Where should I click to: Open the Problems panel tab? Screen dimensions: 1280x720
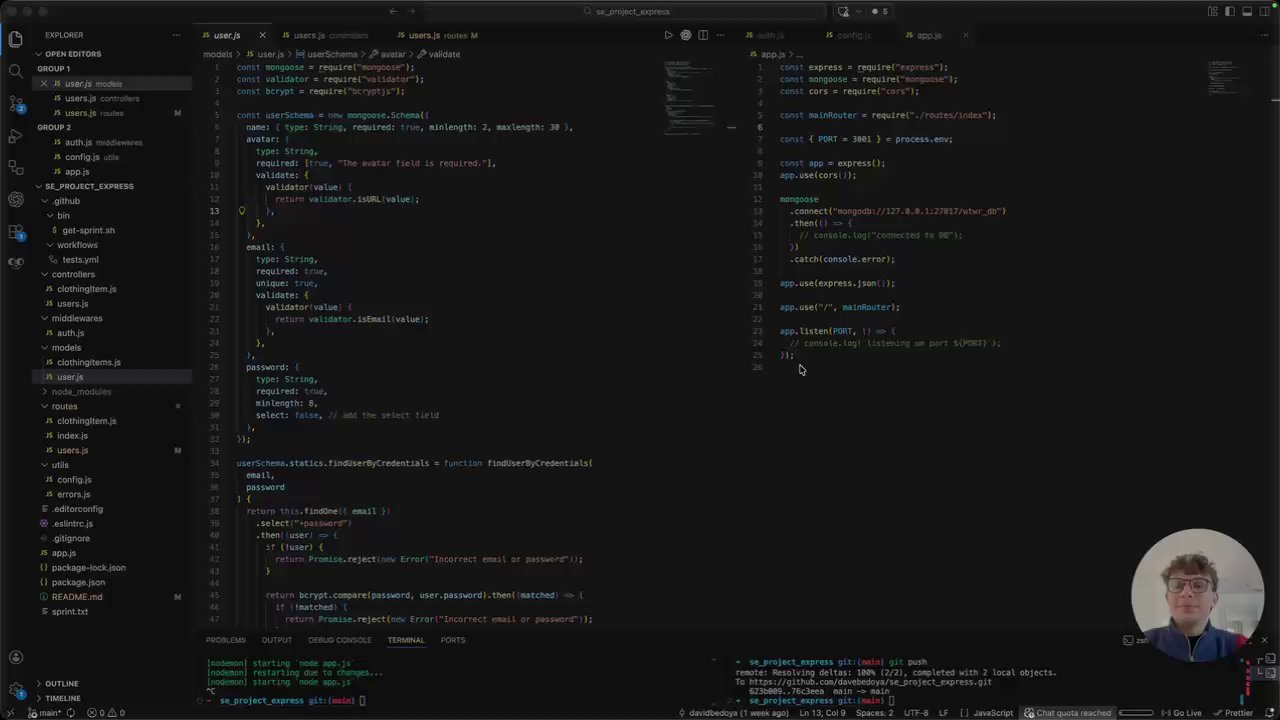[x=225, y=640]
